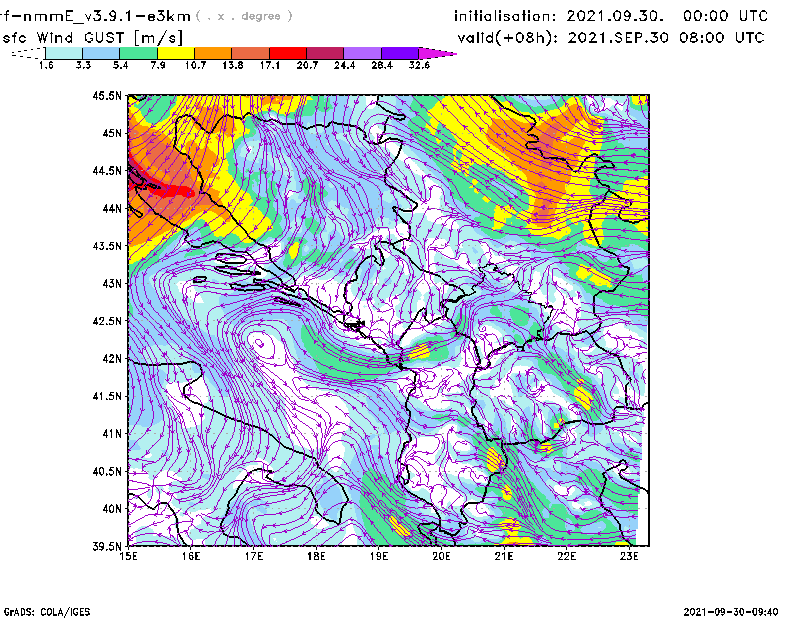This screenshot has height=618, width=800.
Task: Select the violet 28.4–32.6 legend swatch
Action: pos(400,53)
